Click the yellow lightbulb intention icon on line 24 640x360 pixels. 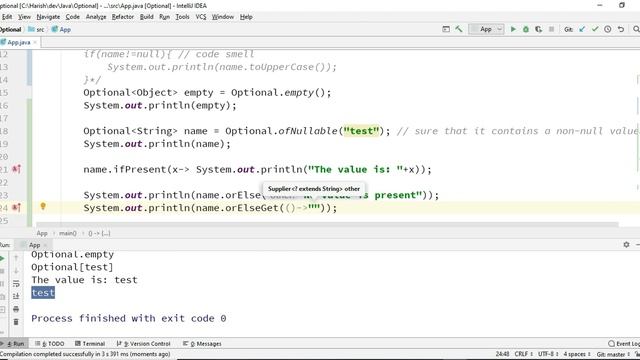click(x=43, y=206)
